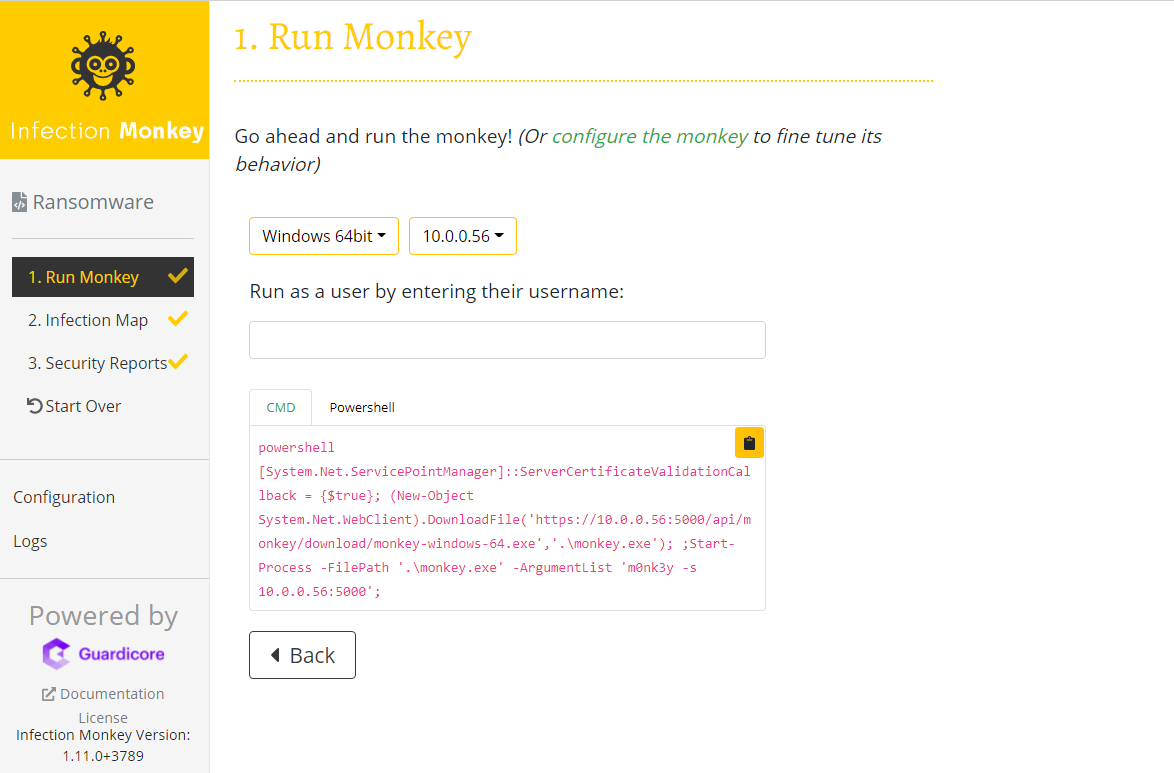Click the checkmark next to Run Monkey
This screenshot has height=773, width=1174.
pyautogui.click(x=177, y=276)
